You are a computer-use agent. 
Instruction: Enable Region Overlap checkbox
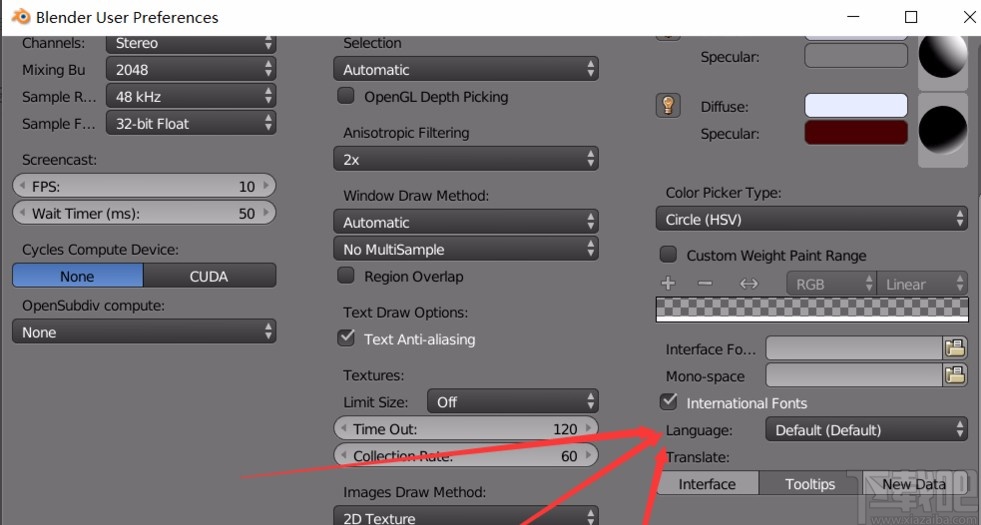[345, 275]
